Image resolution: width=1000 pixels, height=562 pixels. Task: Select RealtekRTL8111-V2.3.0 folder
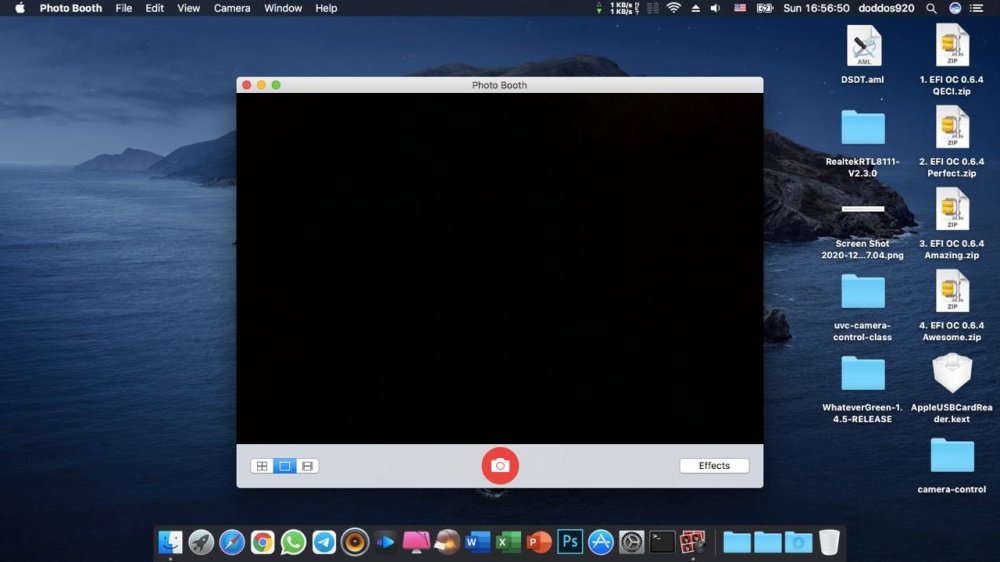click(863, 143)
